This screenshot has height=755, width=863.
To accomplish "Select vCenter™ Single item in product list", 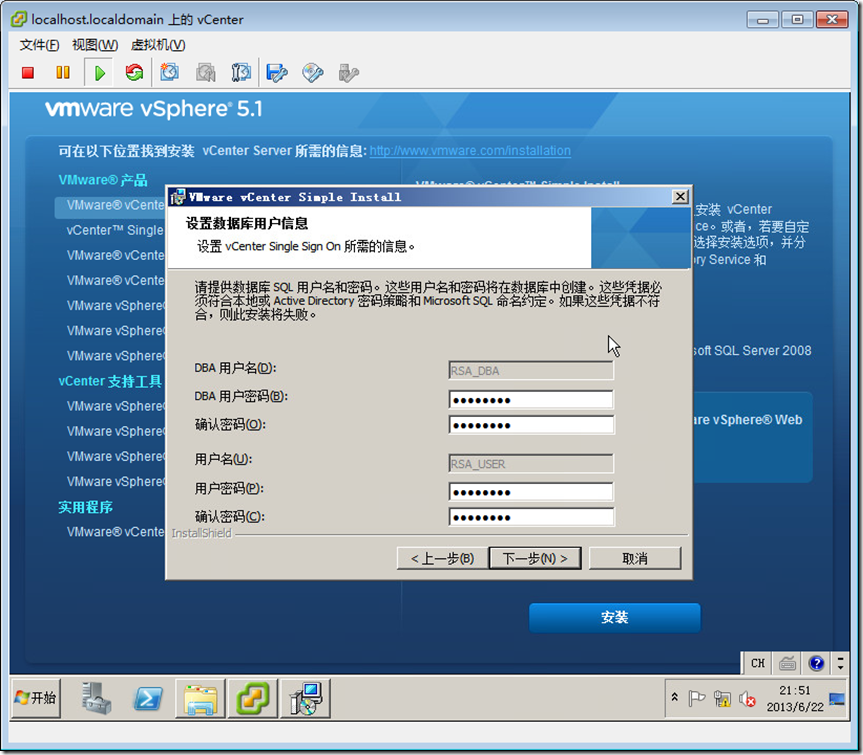I will 114,230.
